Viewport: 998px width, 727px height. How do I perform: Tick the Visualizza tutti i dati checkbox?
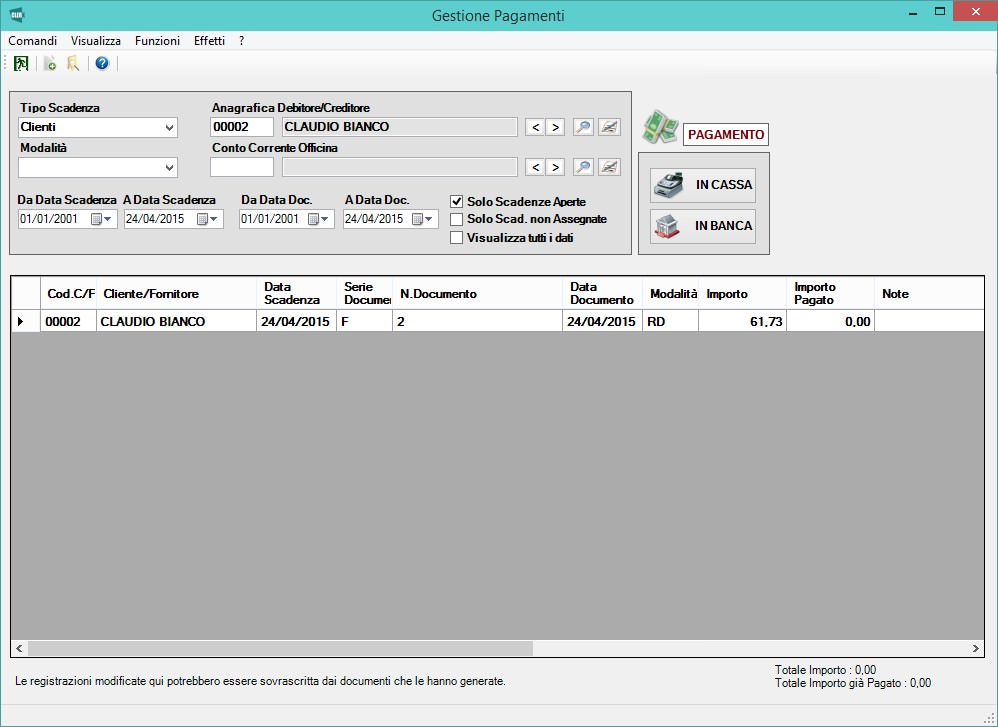(457, 238)
